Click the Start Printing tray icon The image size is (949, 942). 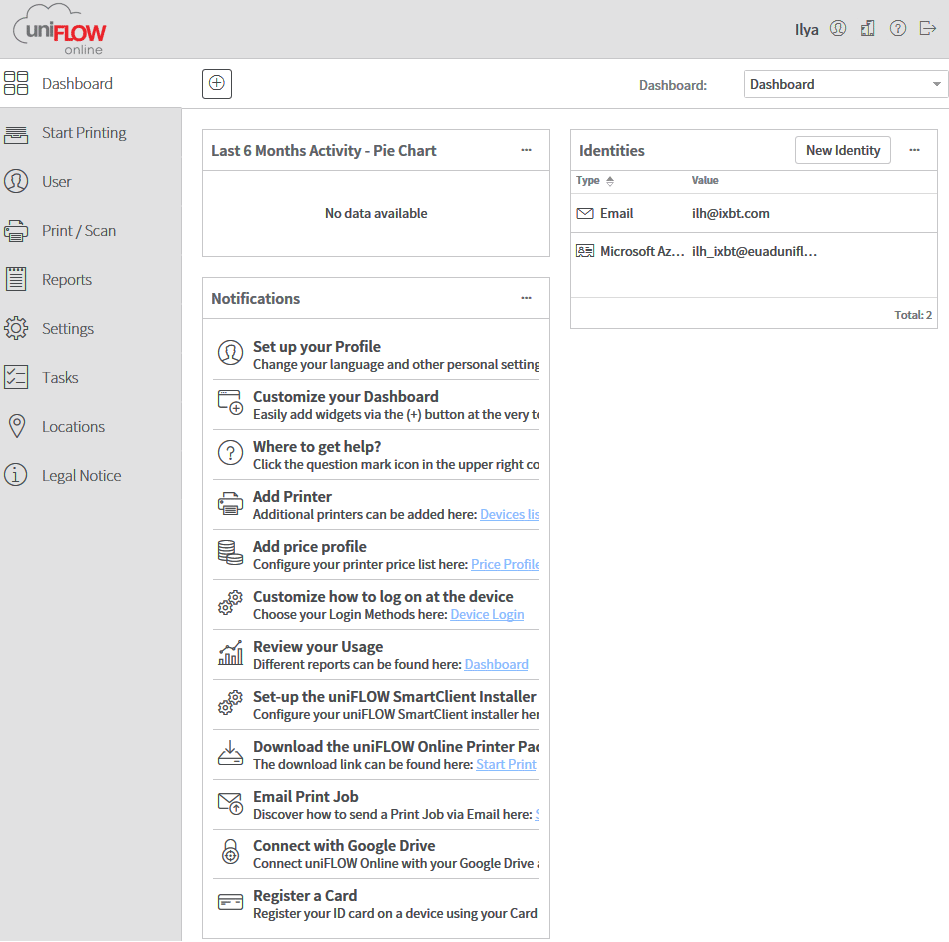click(16, 133)
